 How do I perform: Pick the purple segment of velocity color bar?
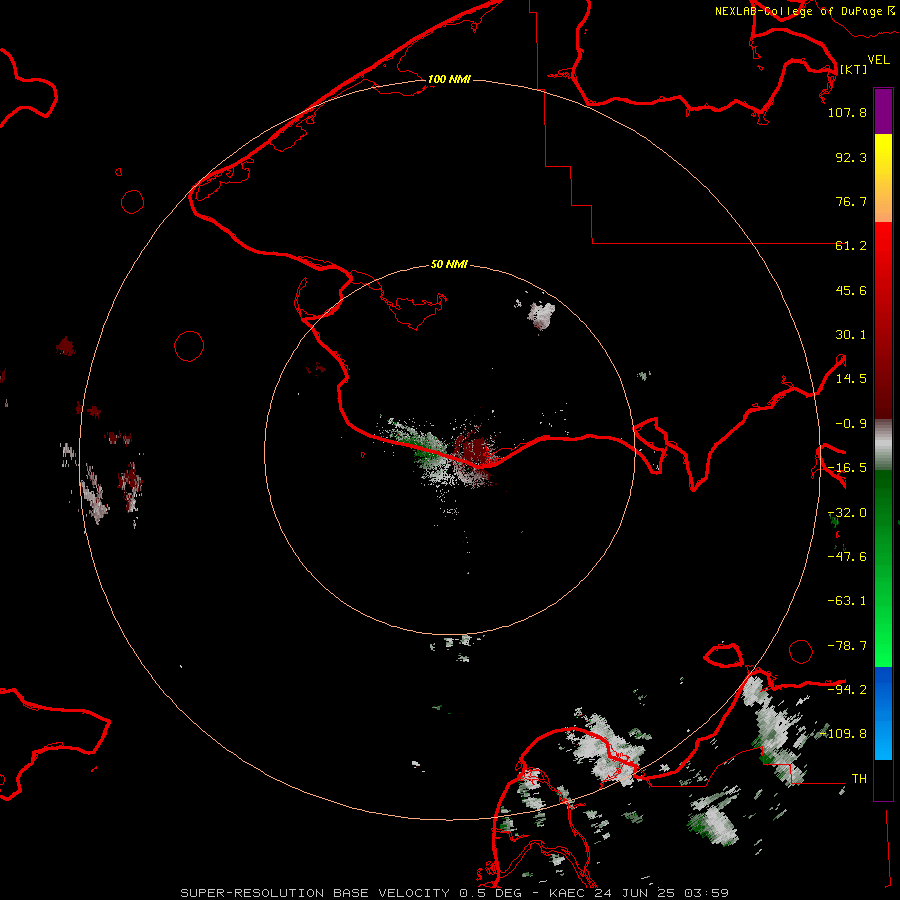coord(883,111)
